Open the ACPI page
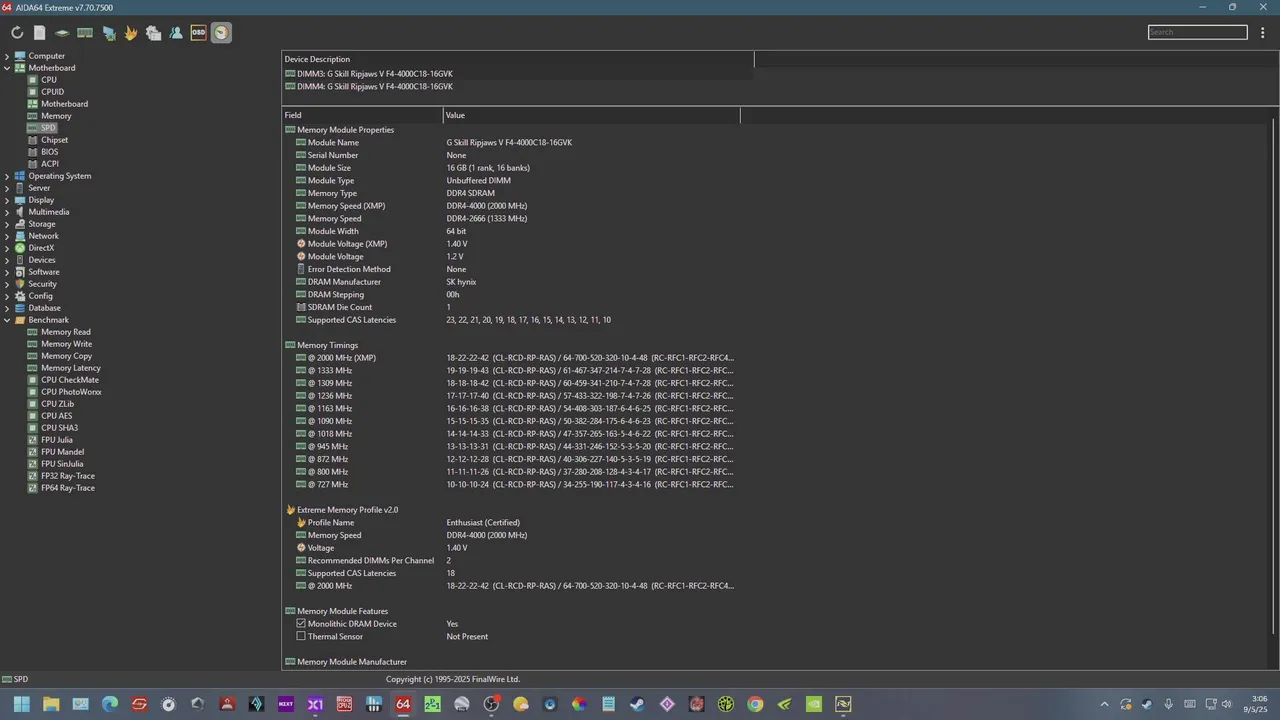1280x720 pixels. click(x=49, y=164)
